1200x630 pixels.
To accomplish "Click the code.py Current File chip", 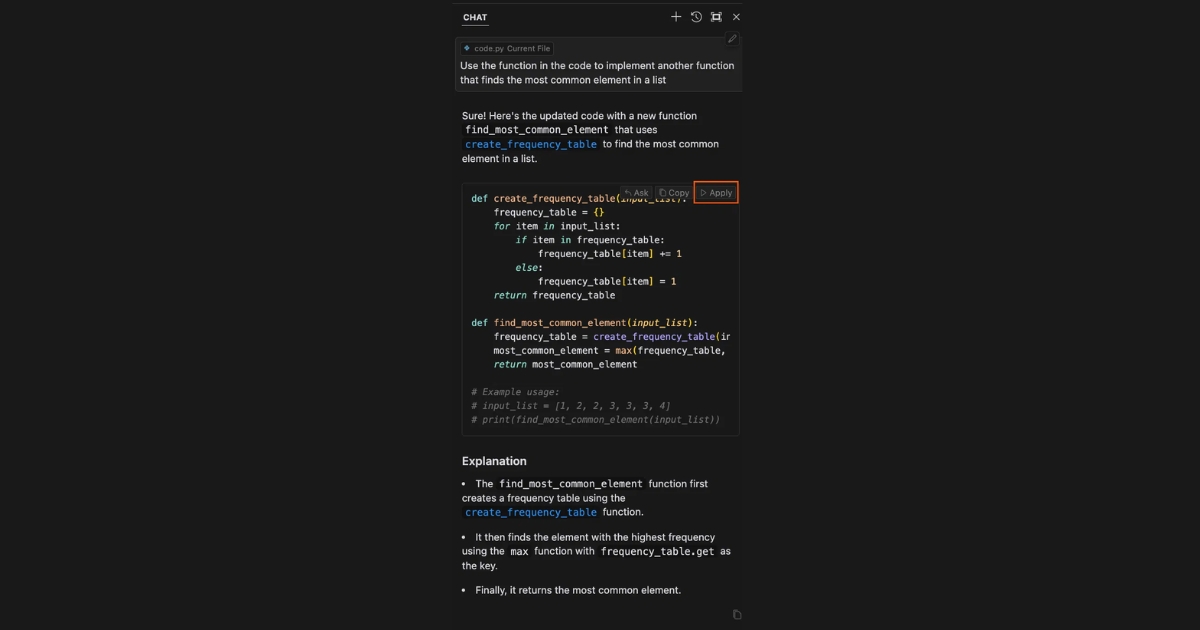I will pos(507,48).
